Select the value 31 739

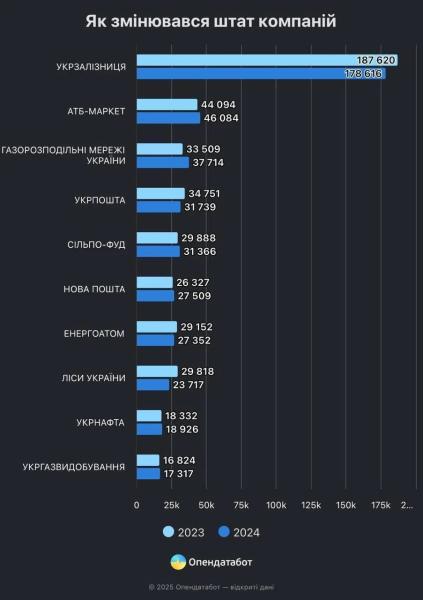pyautogui.click(x=200, y=207)
